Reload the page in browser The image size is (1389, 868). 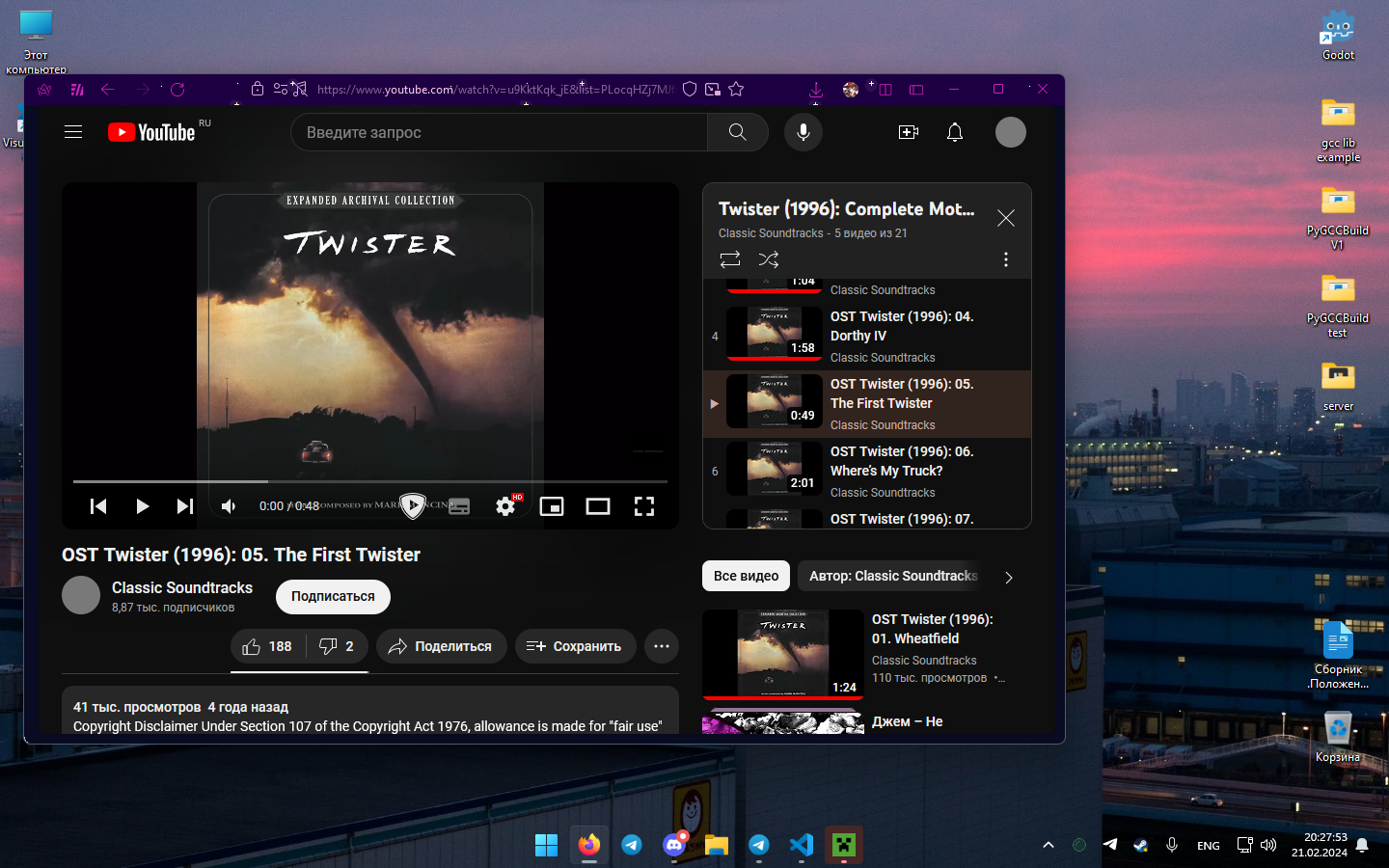pyautogui.click(x=177, y=90)
